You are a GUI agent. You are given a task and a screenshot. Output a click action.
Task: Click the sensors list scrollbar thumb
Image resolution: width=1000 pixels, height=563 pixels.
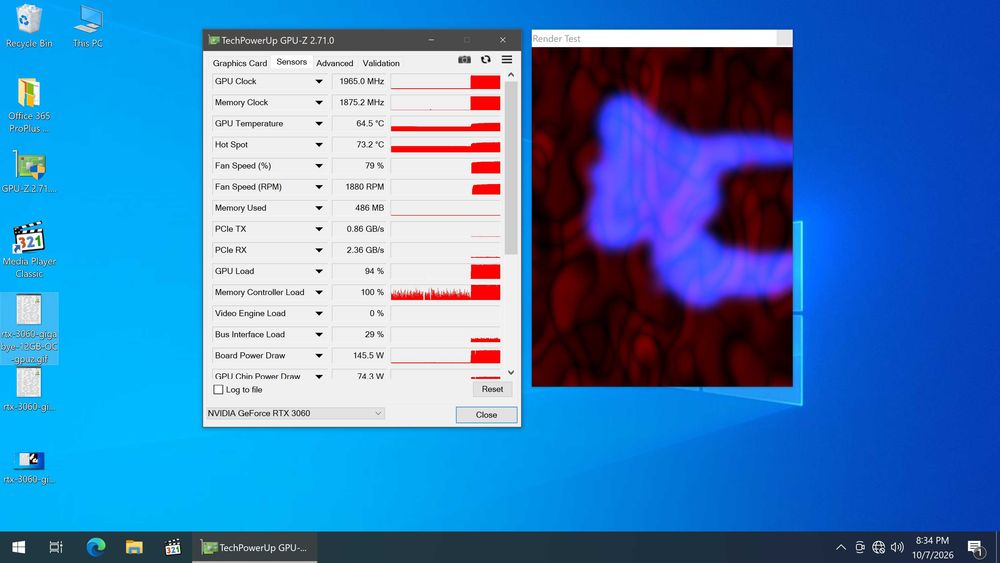(x=511, y=168)
